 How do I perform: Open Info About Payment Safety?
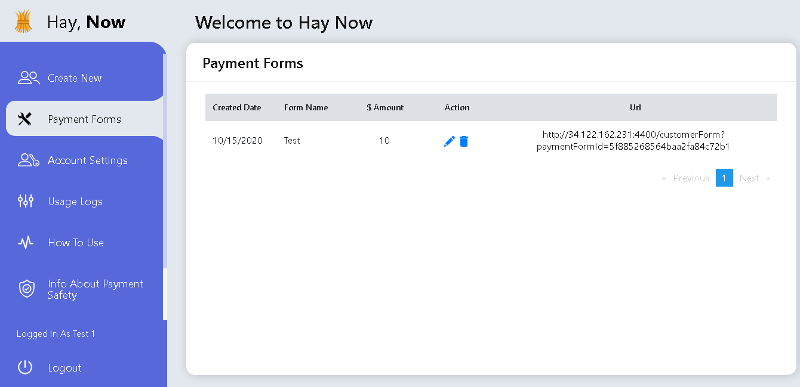(x=95, y=289)
